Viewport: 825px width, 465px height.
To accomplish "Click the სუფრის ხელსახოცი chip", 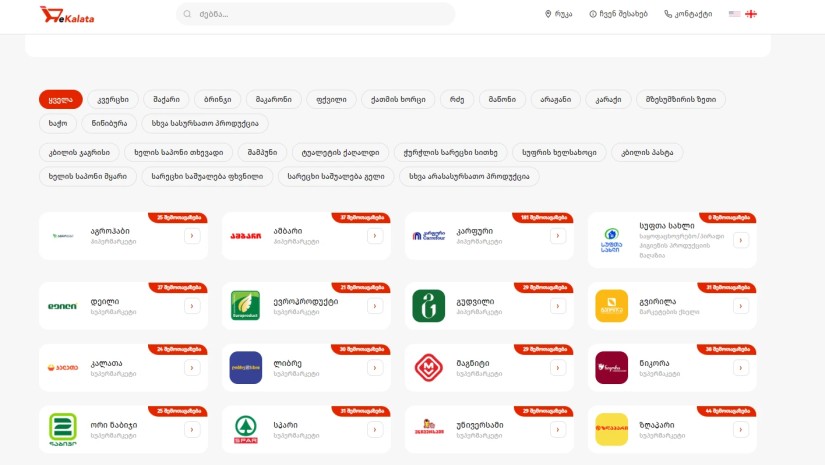I will pyautogui.click(x=559, y=153).
